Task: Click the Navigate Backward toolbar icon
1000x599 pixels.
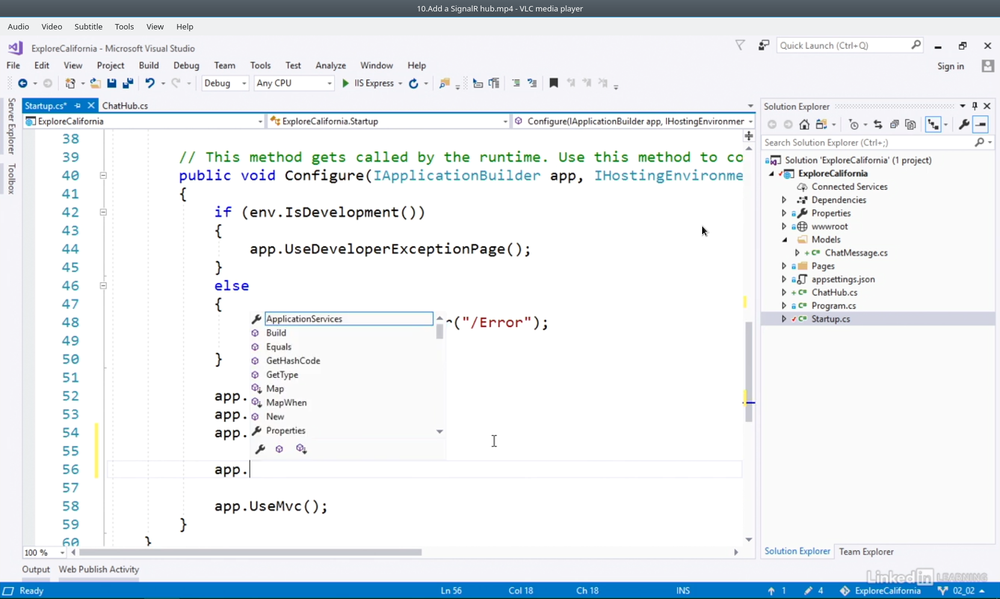Action: (22, 84)
